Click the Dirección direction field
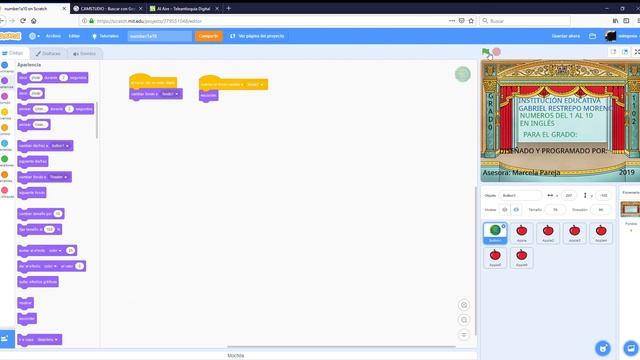640x360 pixels. tap(601, 209)
